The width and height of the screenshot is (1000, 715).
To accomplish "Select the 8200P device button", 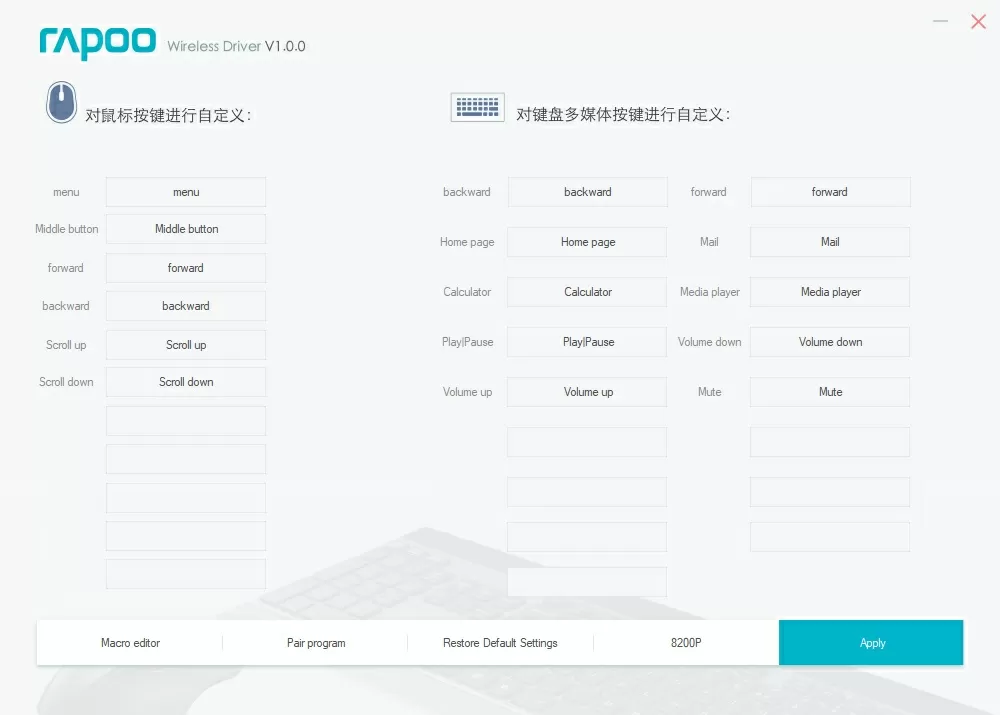I will tap(686, 643).
